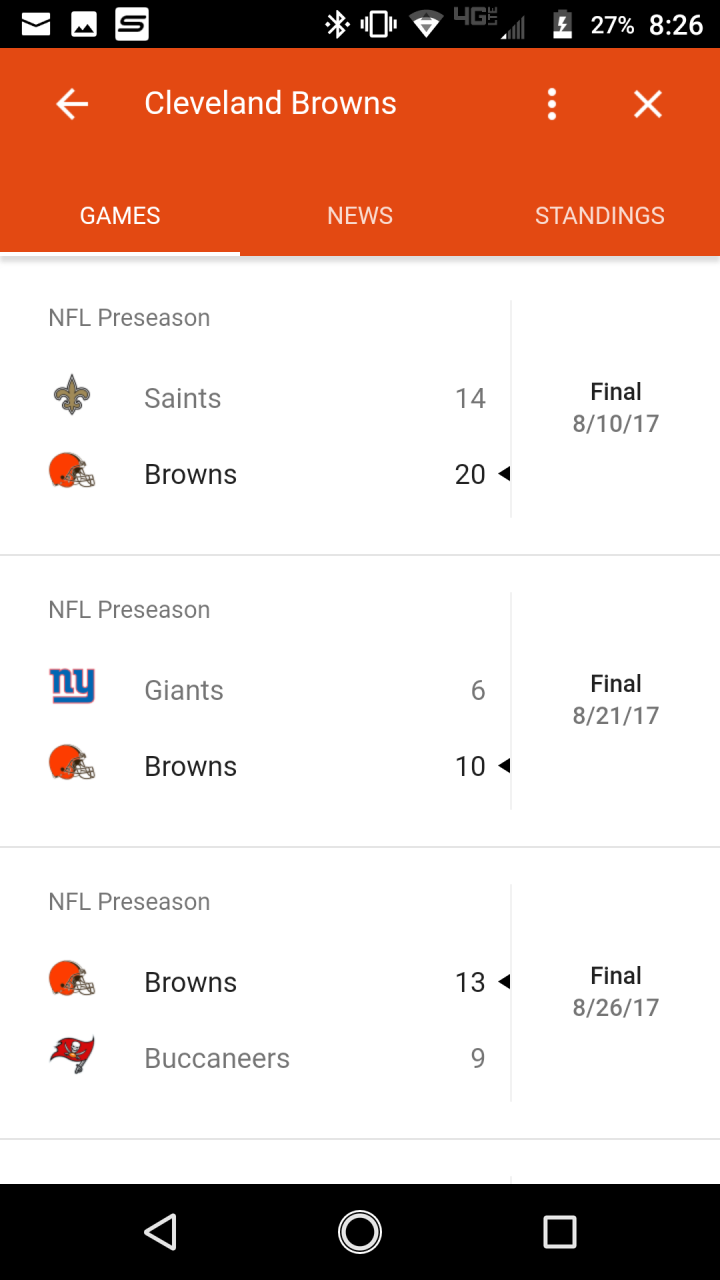Viewport: 720px width, 1280px height.
Task: Open the Final 8/21/17 game details
Action: [616, 699]
